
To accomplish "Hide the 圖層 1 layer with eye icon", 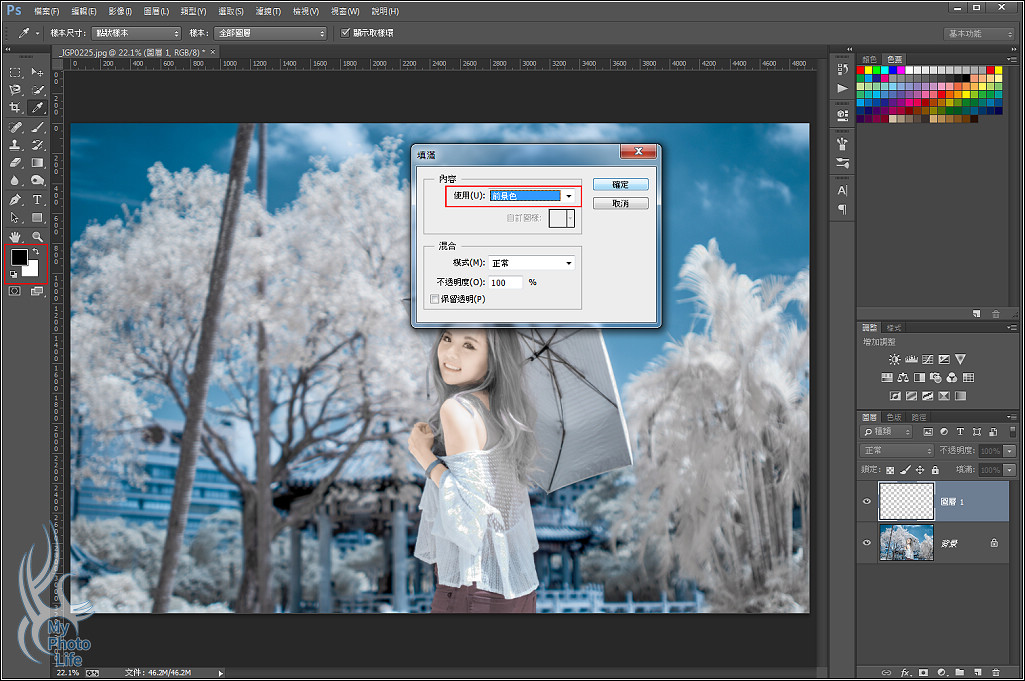I will [x=867, y=501].
